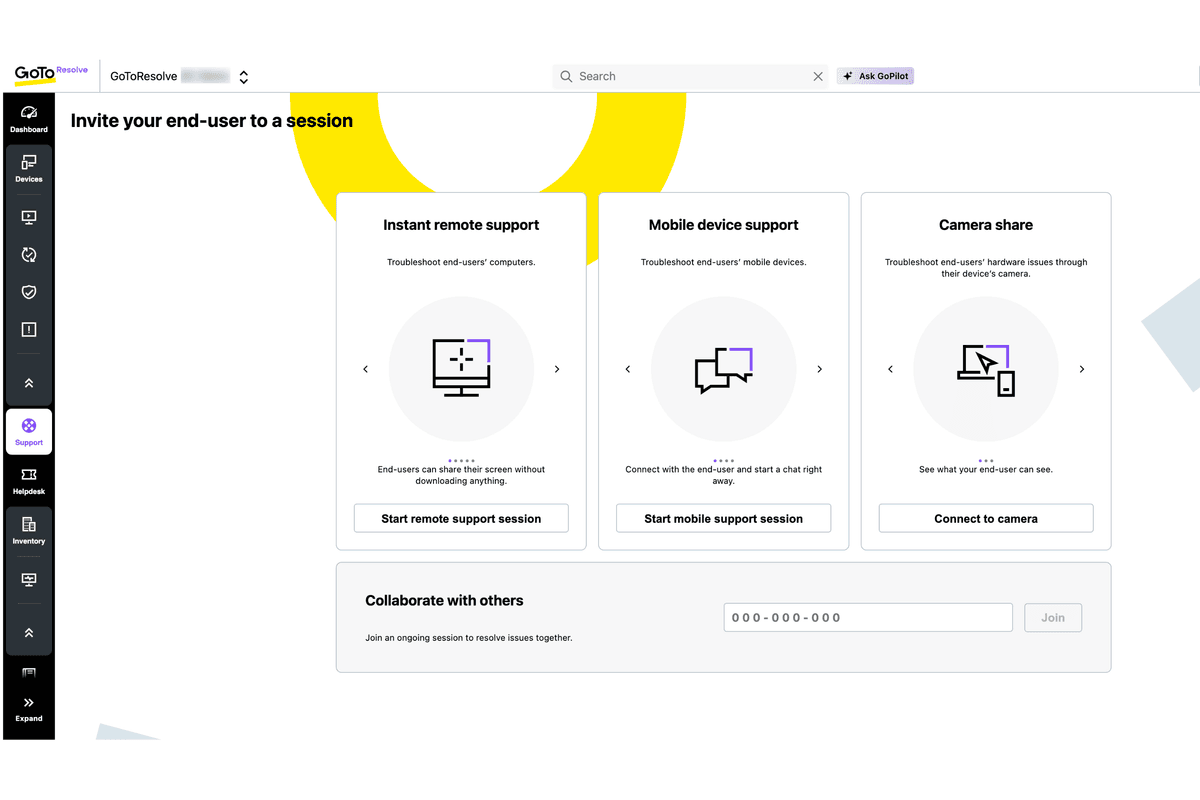Focus the Search input field
The height and width of the screenshot is (800, 1200).
pyautogui.click(x=690, y=76)
